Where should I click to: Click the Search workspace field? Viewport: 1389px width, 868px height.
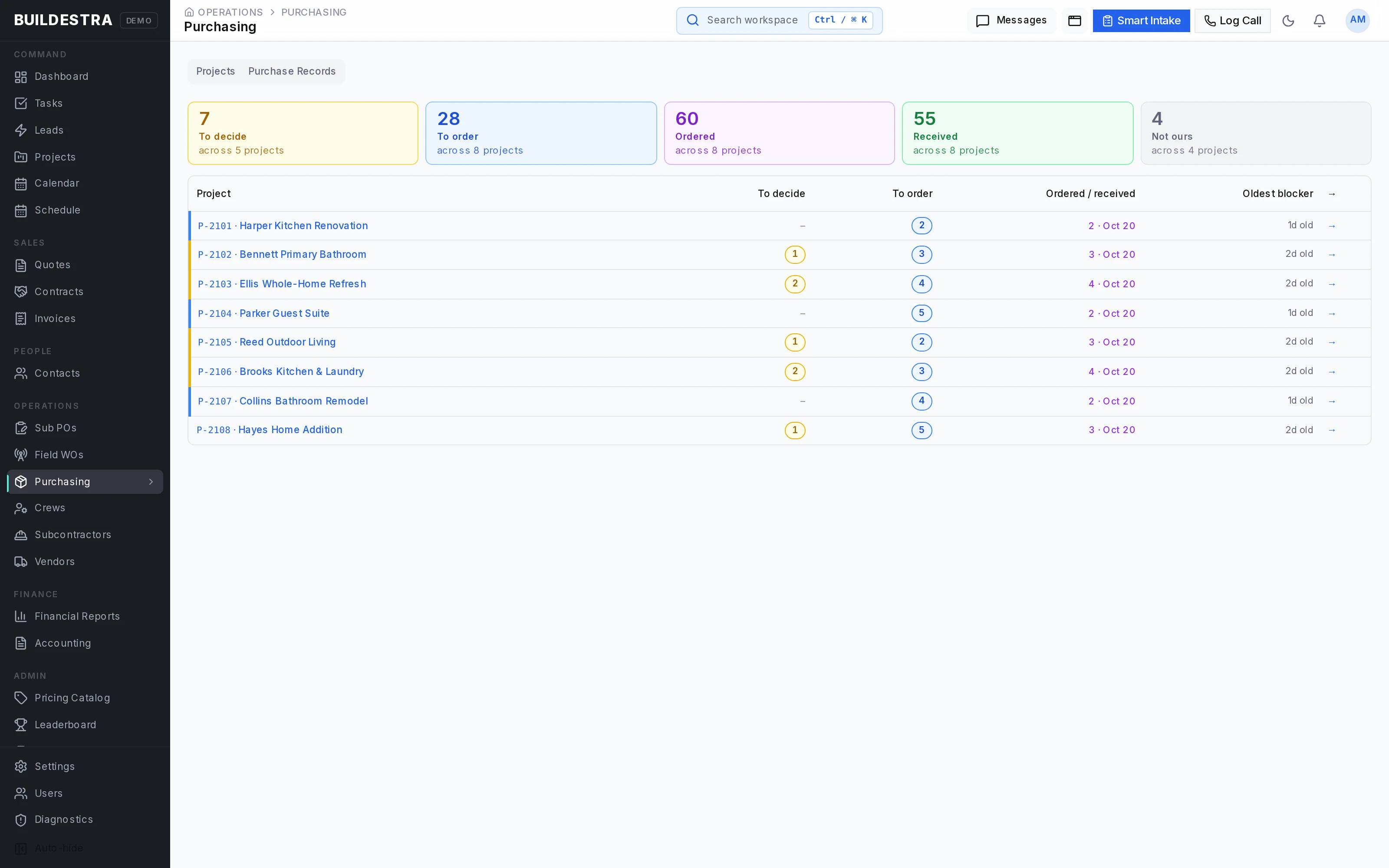(779, 21)
